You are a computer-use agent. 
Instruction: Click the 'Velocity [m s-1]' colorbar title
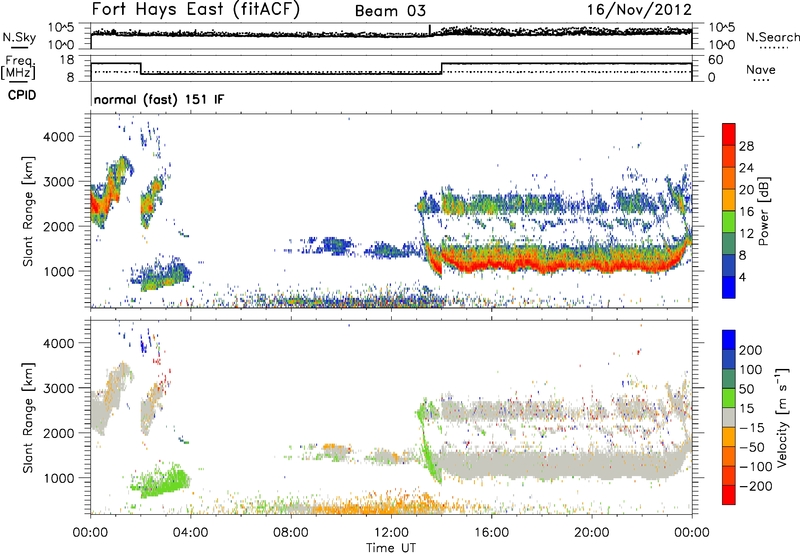click(782, 417)
